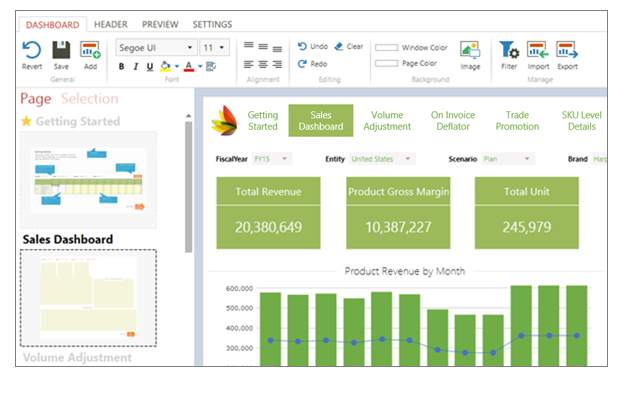
Task: Open the font name dropdown showing Segoe UI
Action: pyautogui.click(x=156, y=47)
